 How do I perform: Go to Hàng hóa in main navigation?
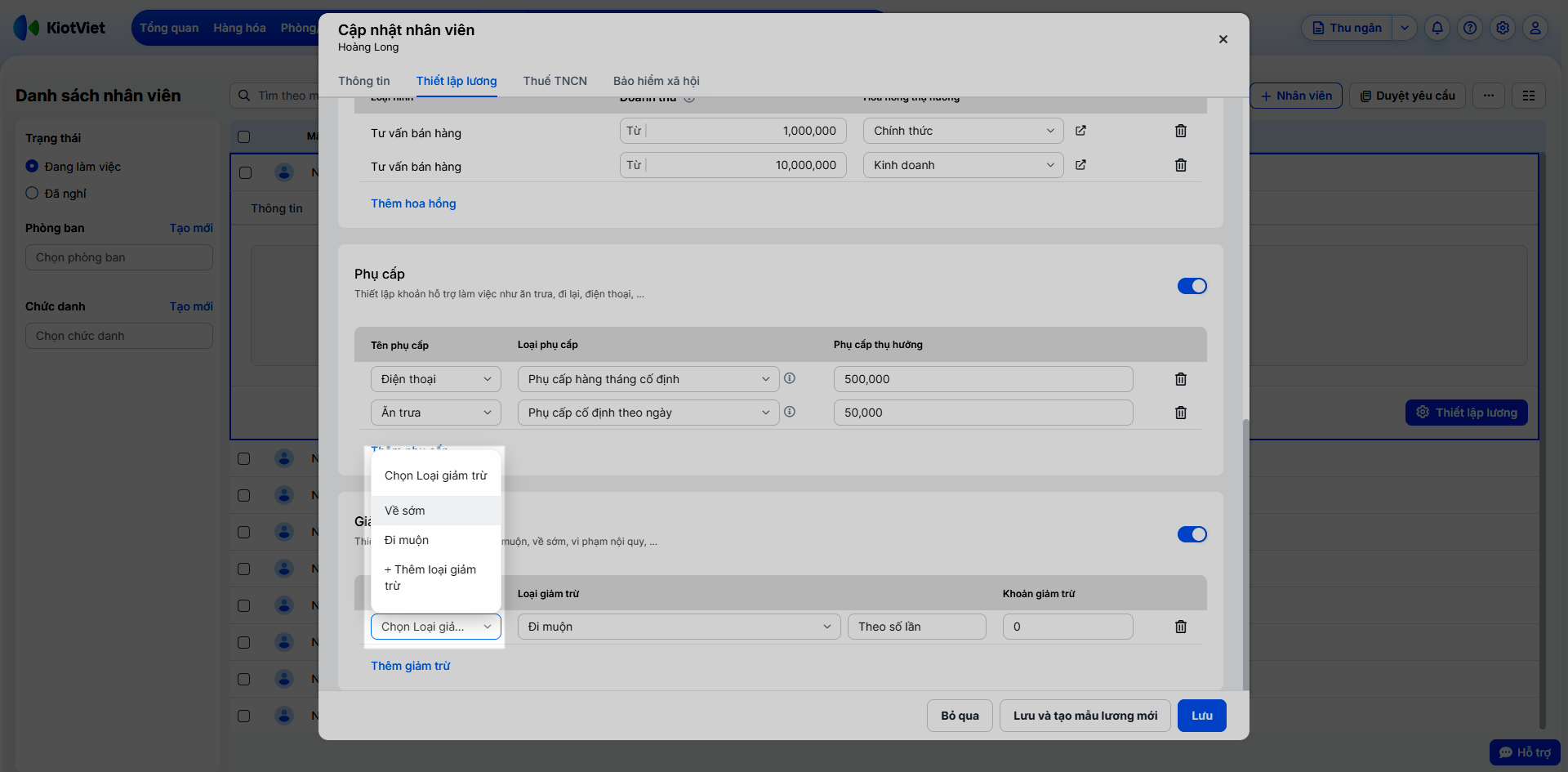pyautogui.click(x=240, y=28)
